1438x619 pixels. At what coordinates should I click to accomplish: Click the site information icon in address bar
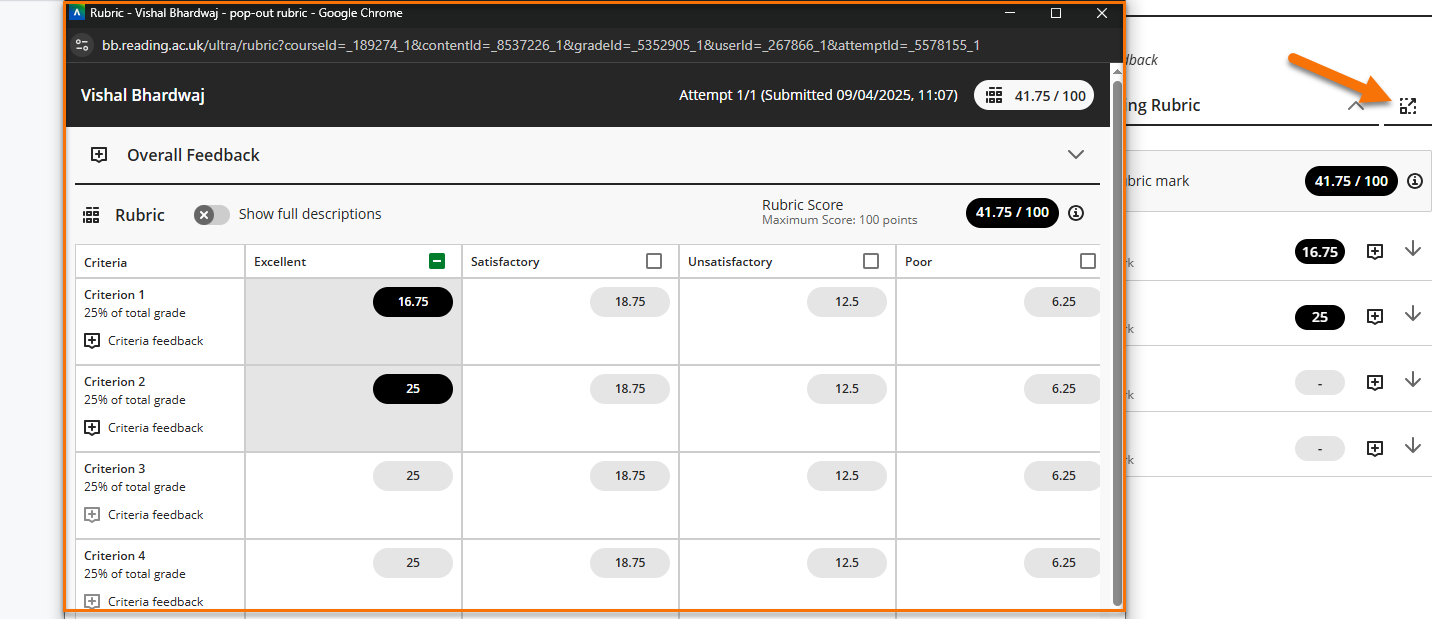pos(83,45)
